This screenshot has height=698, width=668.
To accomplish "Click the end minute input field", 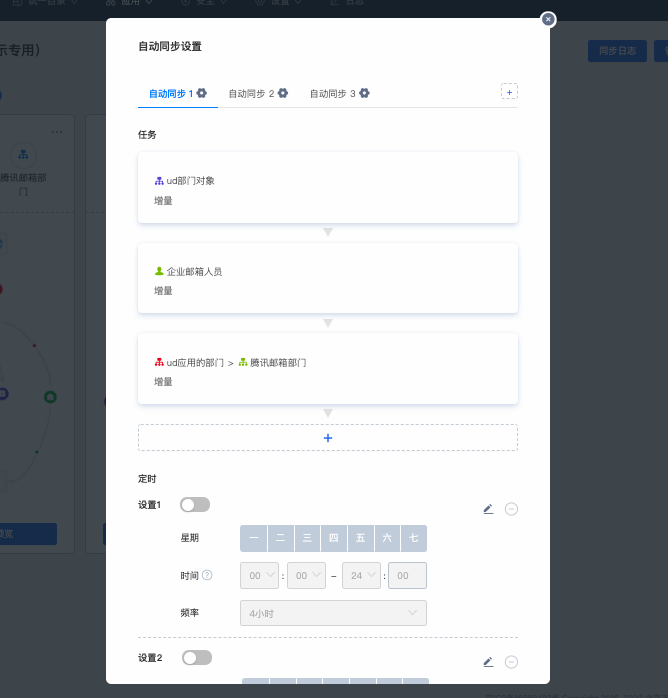I will (407, 576).
